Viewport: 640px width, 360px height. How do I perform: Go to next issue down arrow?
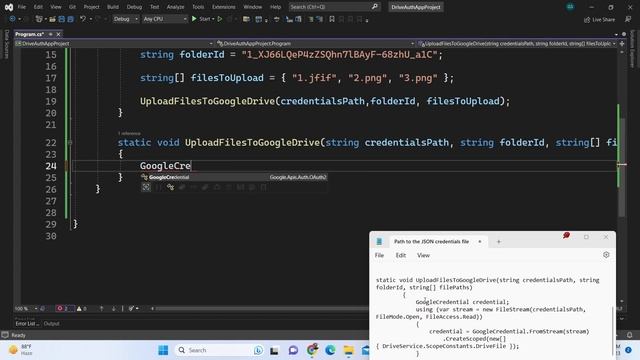[x=113, y=309]
